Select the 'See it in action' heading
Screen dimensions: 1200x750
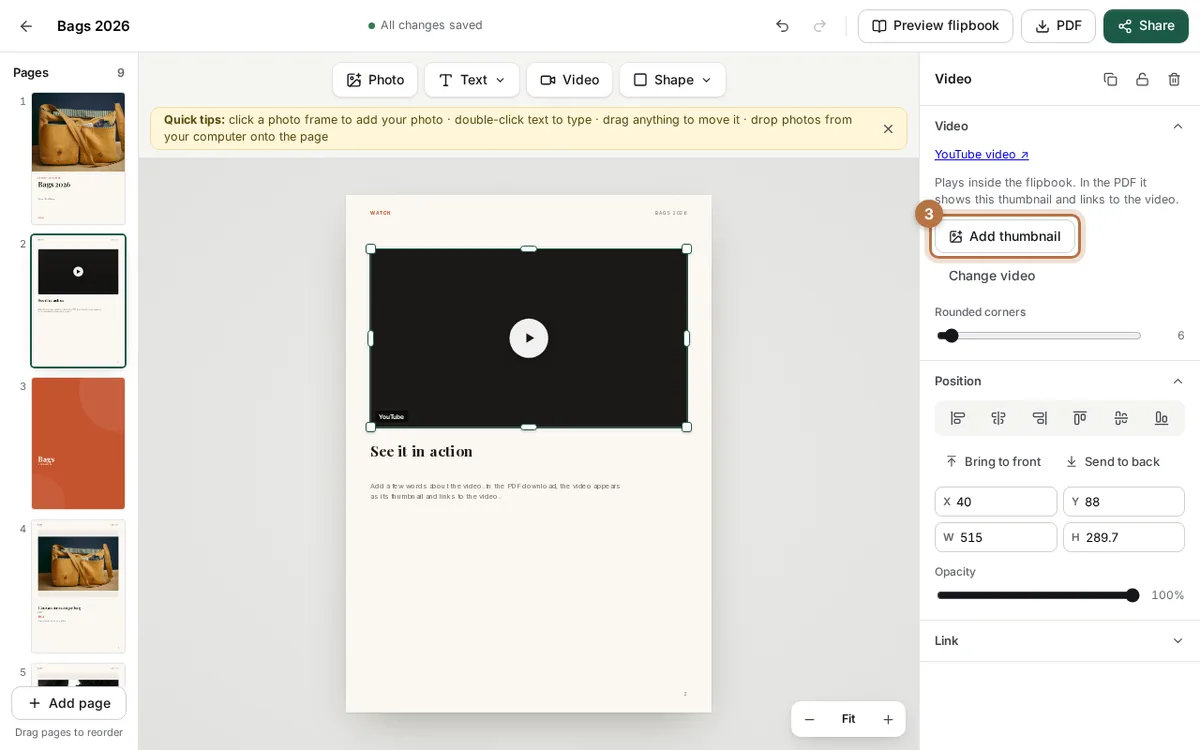[421, 452]
